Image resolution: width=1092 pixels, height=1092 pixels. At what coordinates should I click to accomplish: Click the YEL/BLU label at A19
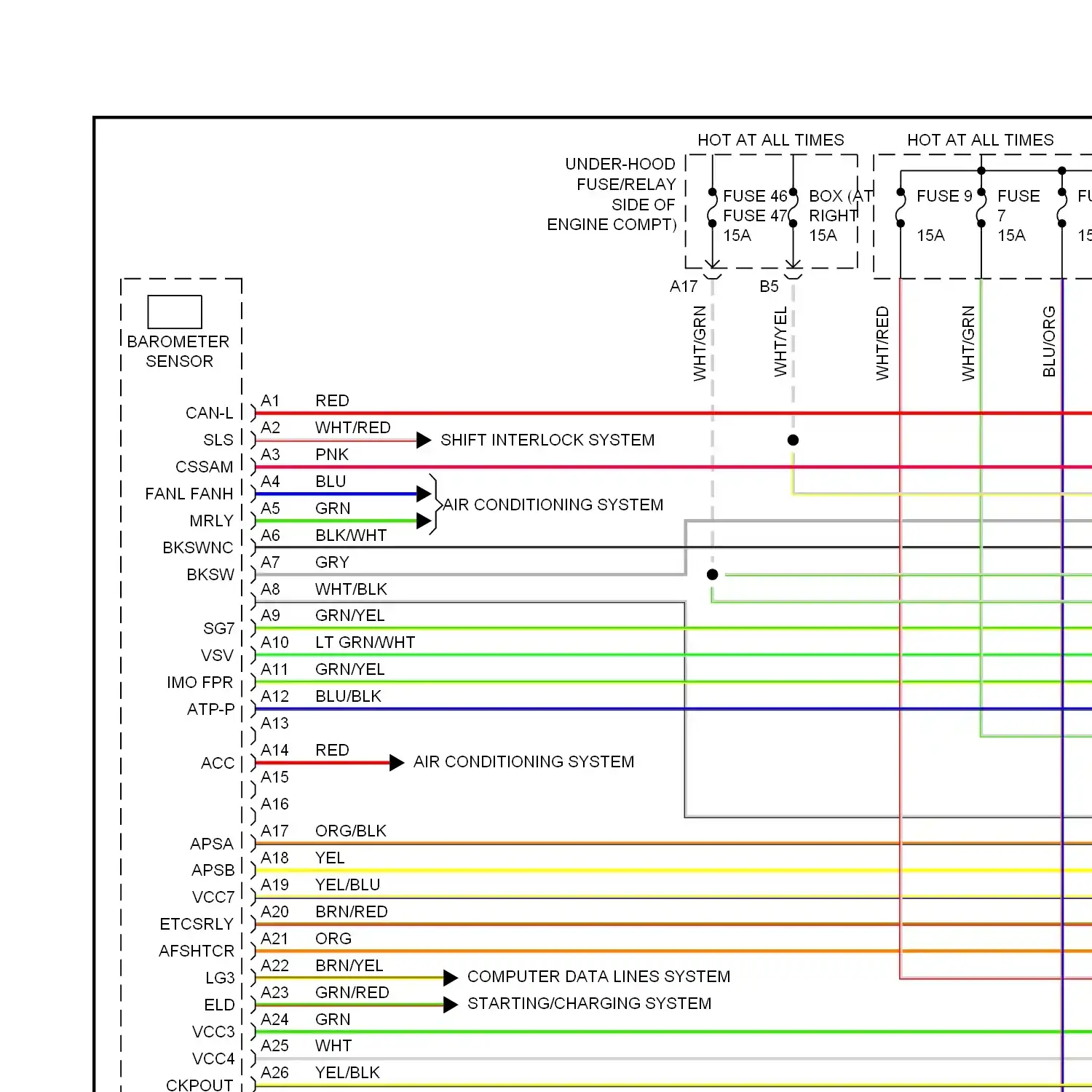[348, 885]
